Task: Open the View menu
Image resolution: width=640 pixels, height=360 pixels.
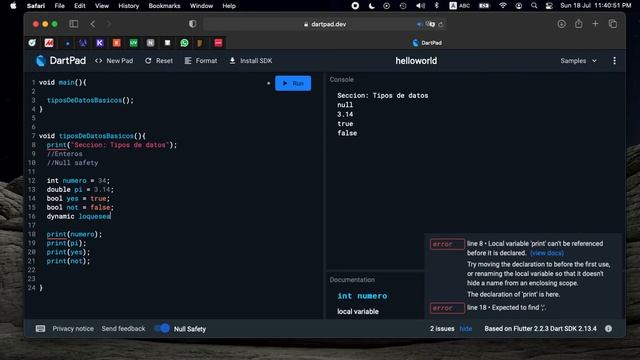Action: 102,6
